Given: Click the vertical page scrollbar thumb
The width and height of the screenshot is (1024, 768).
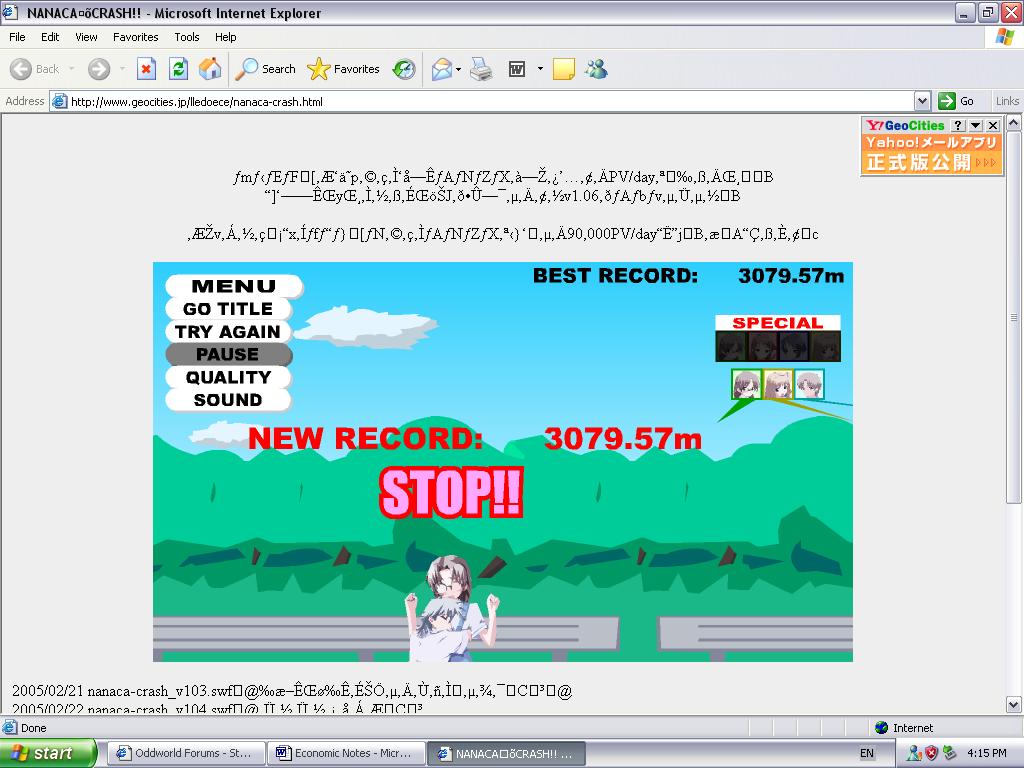Looking at the screenshot, I should [x=1014, y=318].
